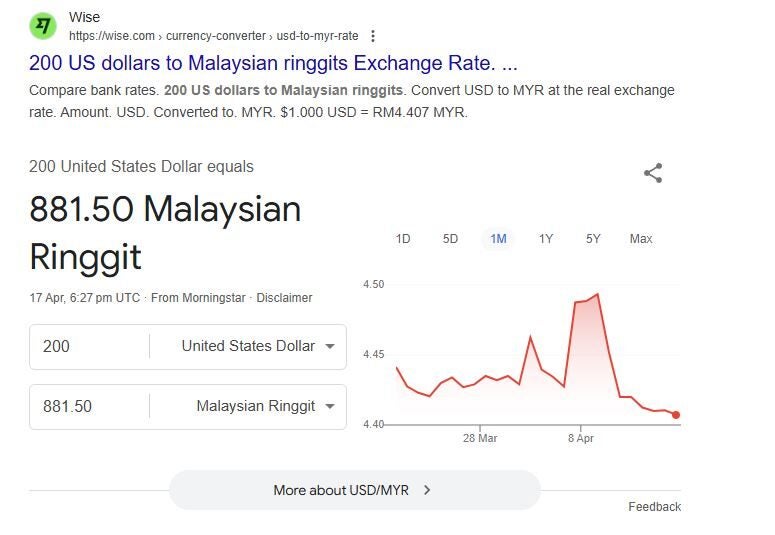This screenshot has width=775, height=535.
Task: Click the chevron in More about USD/MYR
Action: (427, 490)
